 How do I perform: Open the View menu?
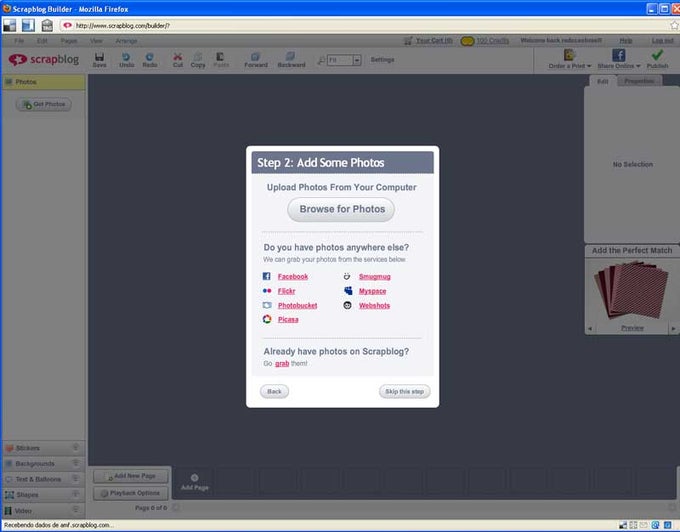click(x=96, y=41)
